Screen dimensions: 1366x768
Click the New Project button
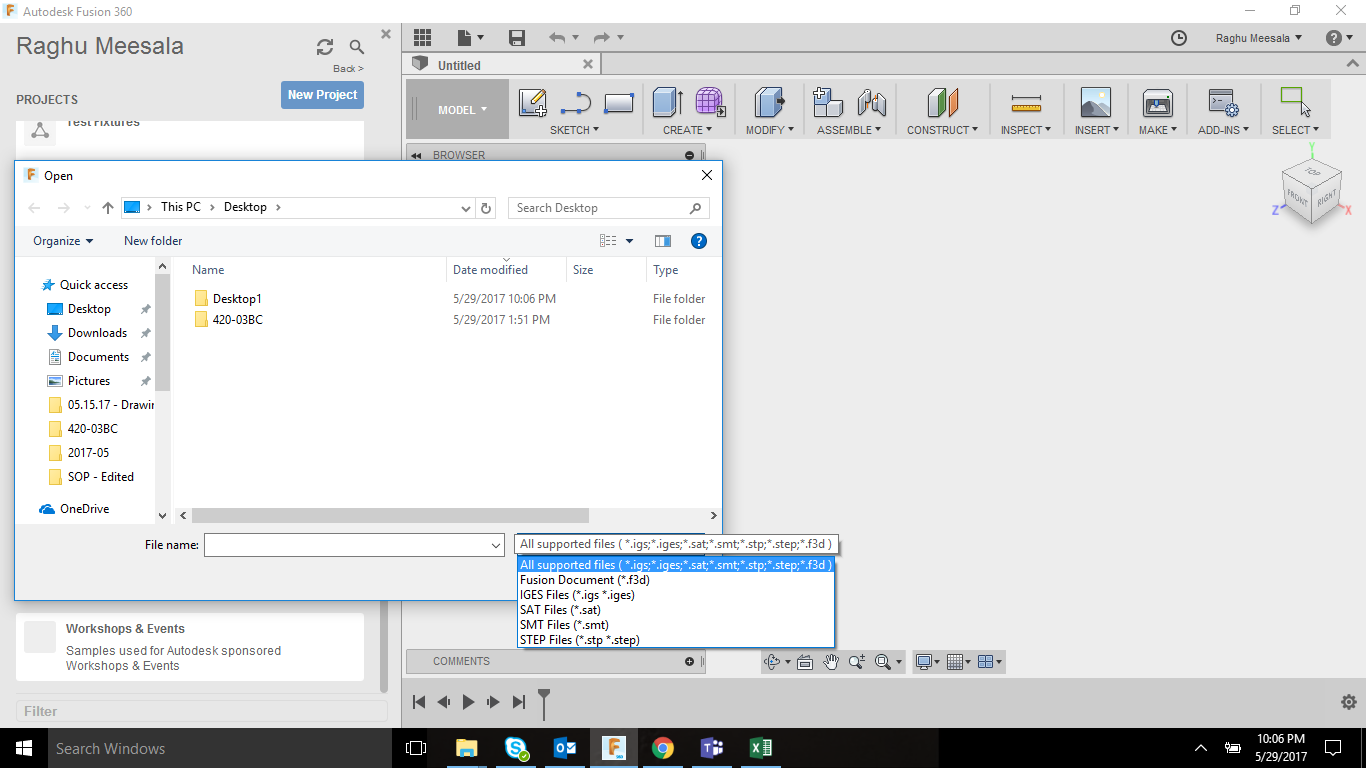(322, 95)
